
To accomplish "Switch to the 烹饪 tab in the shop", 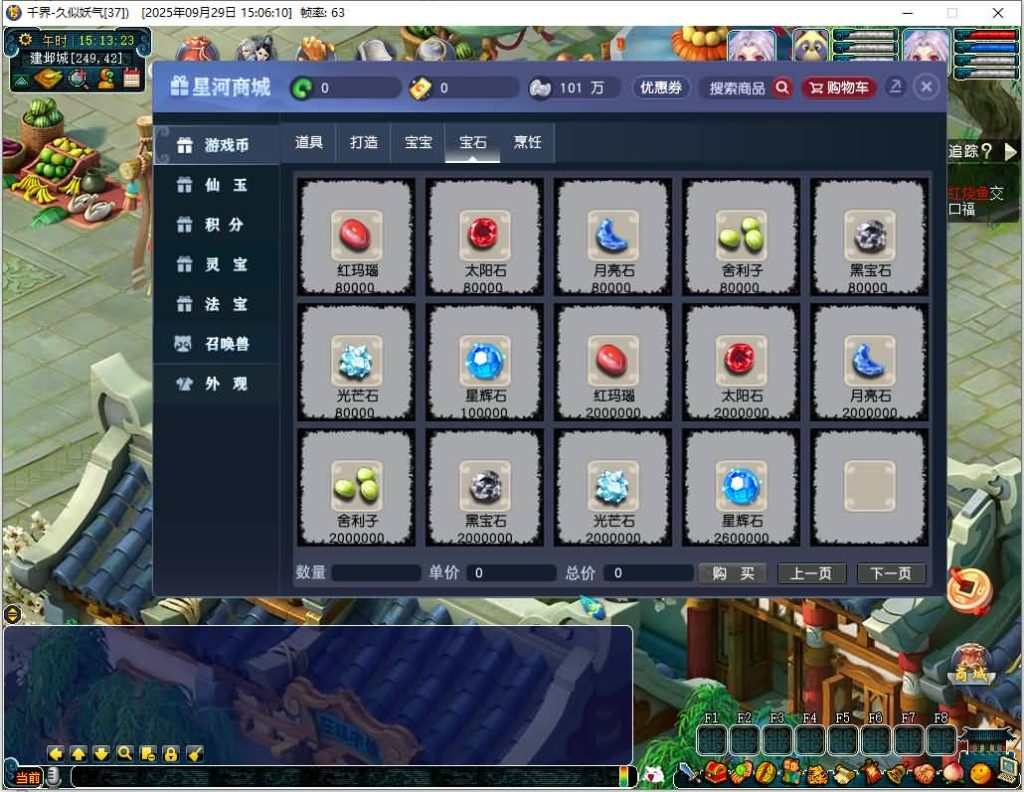I will click(x=528, y=142).
